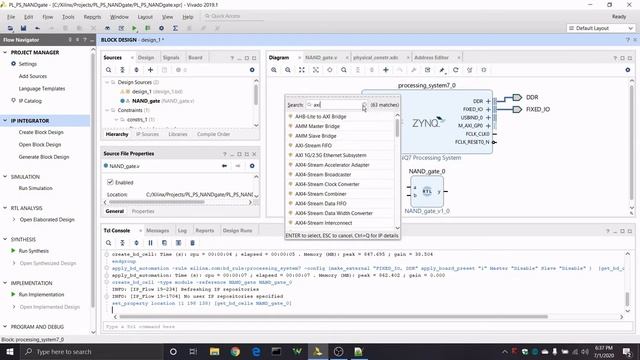Select AXI4-Stream Interconnect in IP list
640x360 pixels.
[x=323, y=223]
